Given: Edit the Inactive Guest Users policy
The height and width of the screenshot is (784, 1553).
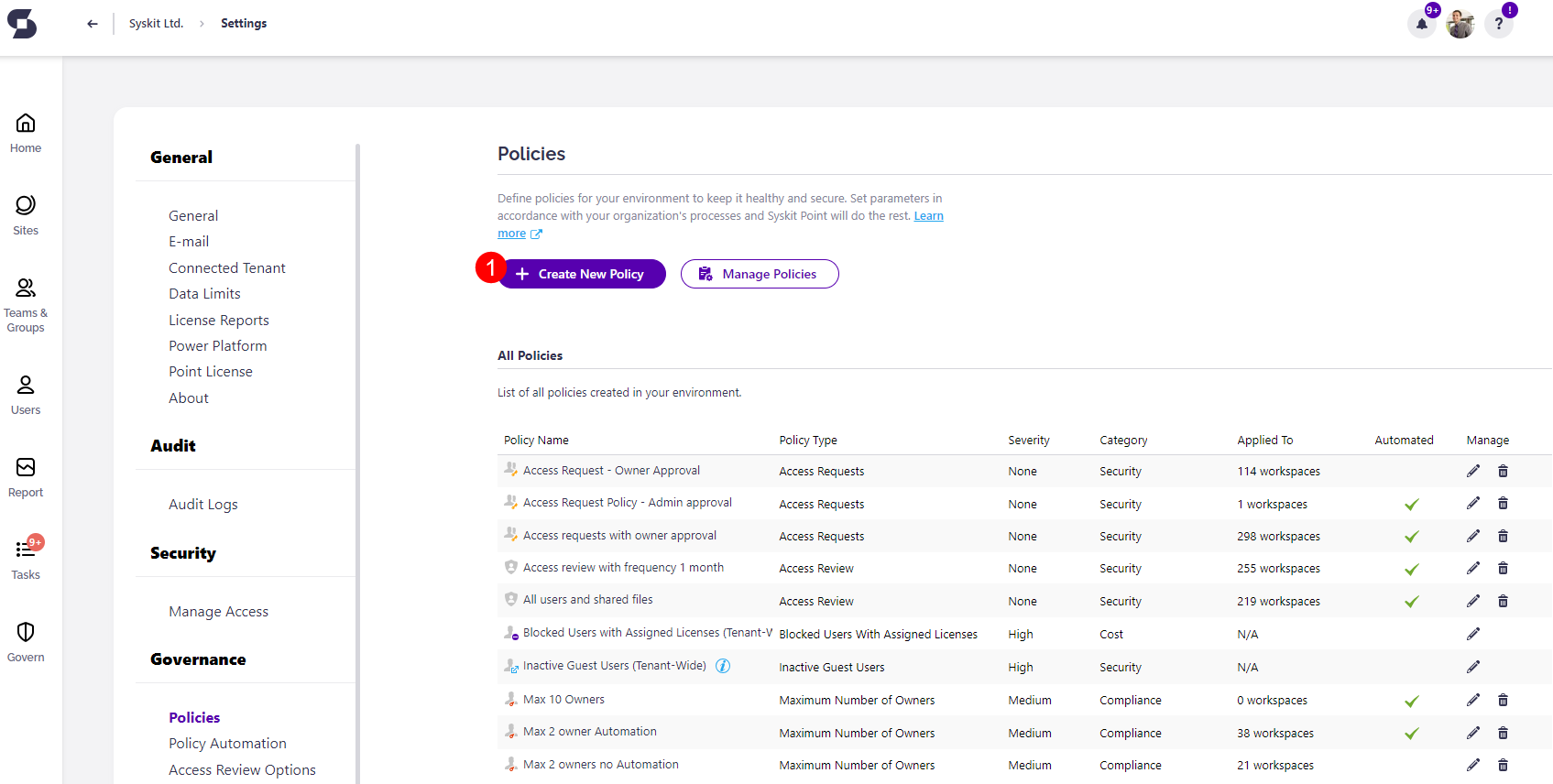Looking at the screenshot, I should tap(1472, 667).
